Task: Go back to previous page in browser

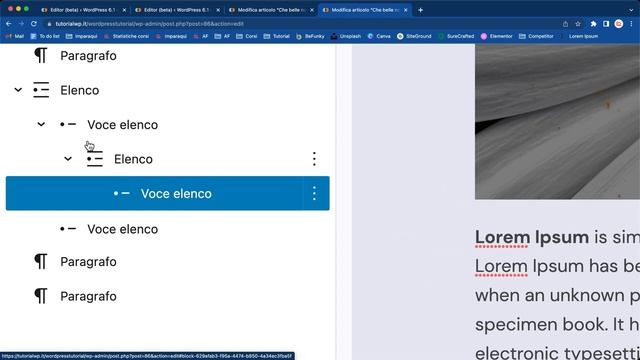Action: (x=9, y=24)
